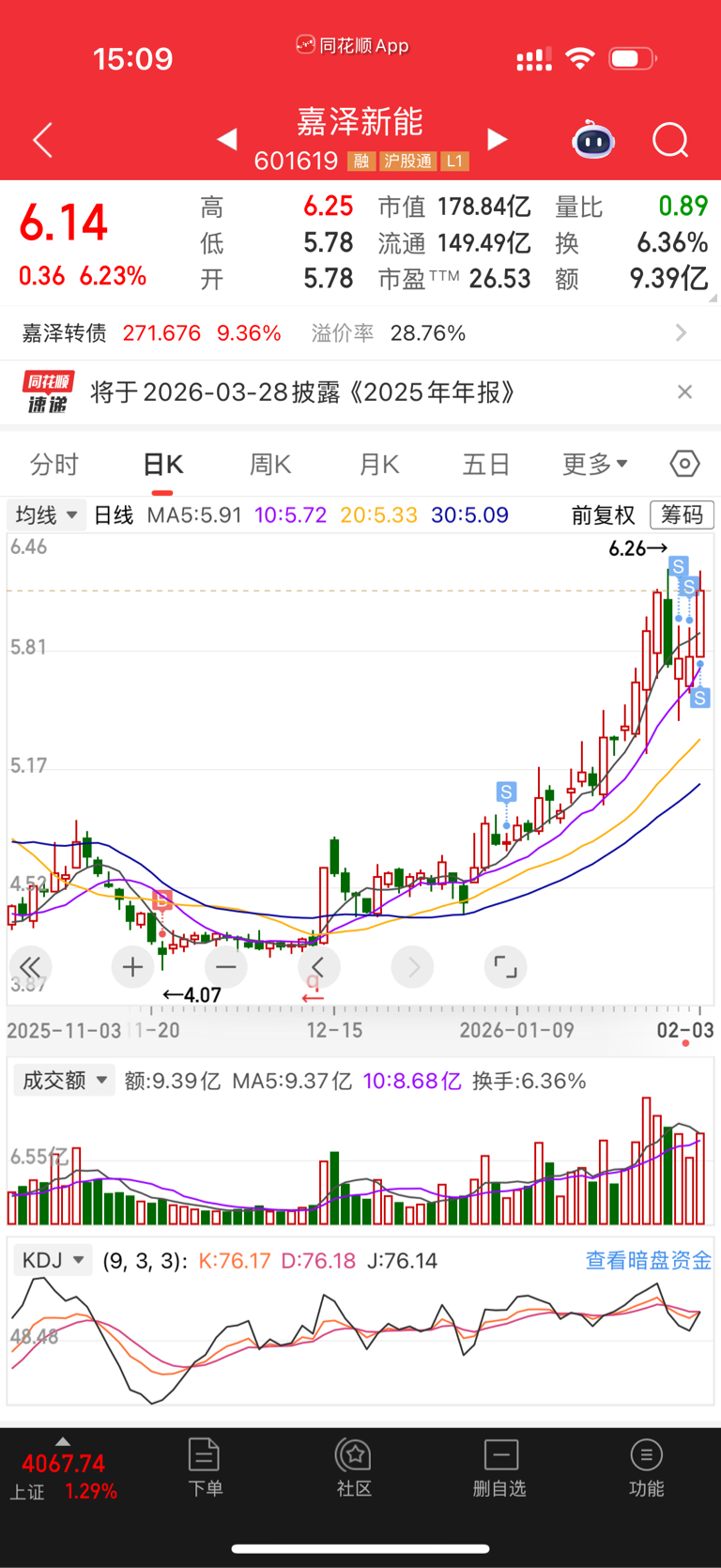The image size is (721, 1568).
Task: Expand the quote details corner triangle
Action: (713, 298)
